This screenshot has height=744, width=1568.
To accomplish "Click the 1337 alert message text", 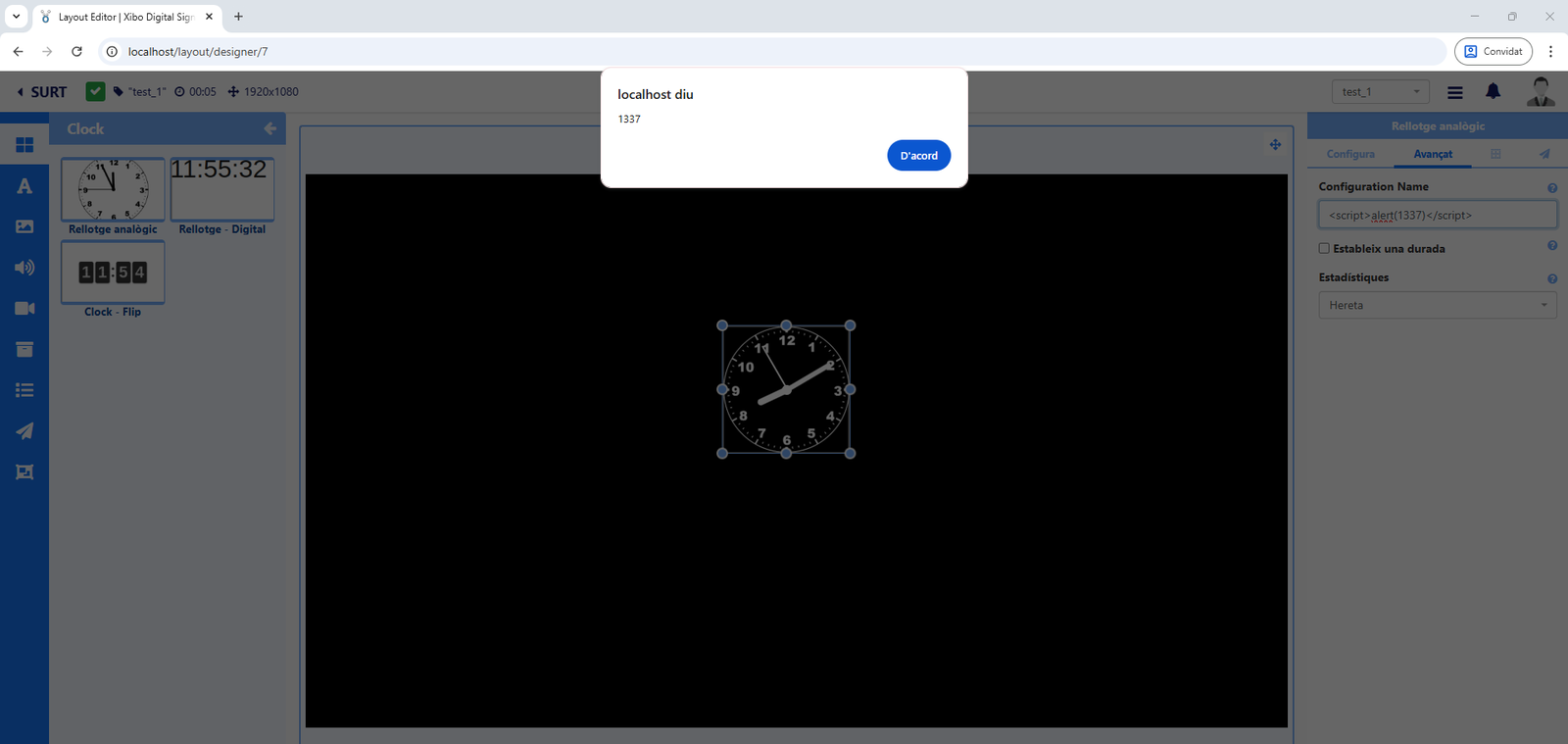I will pyautogui.click(x=629, y=120).
